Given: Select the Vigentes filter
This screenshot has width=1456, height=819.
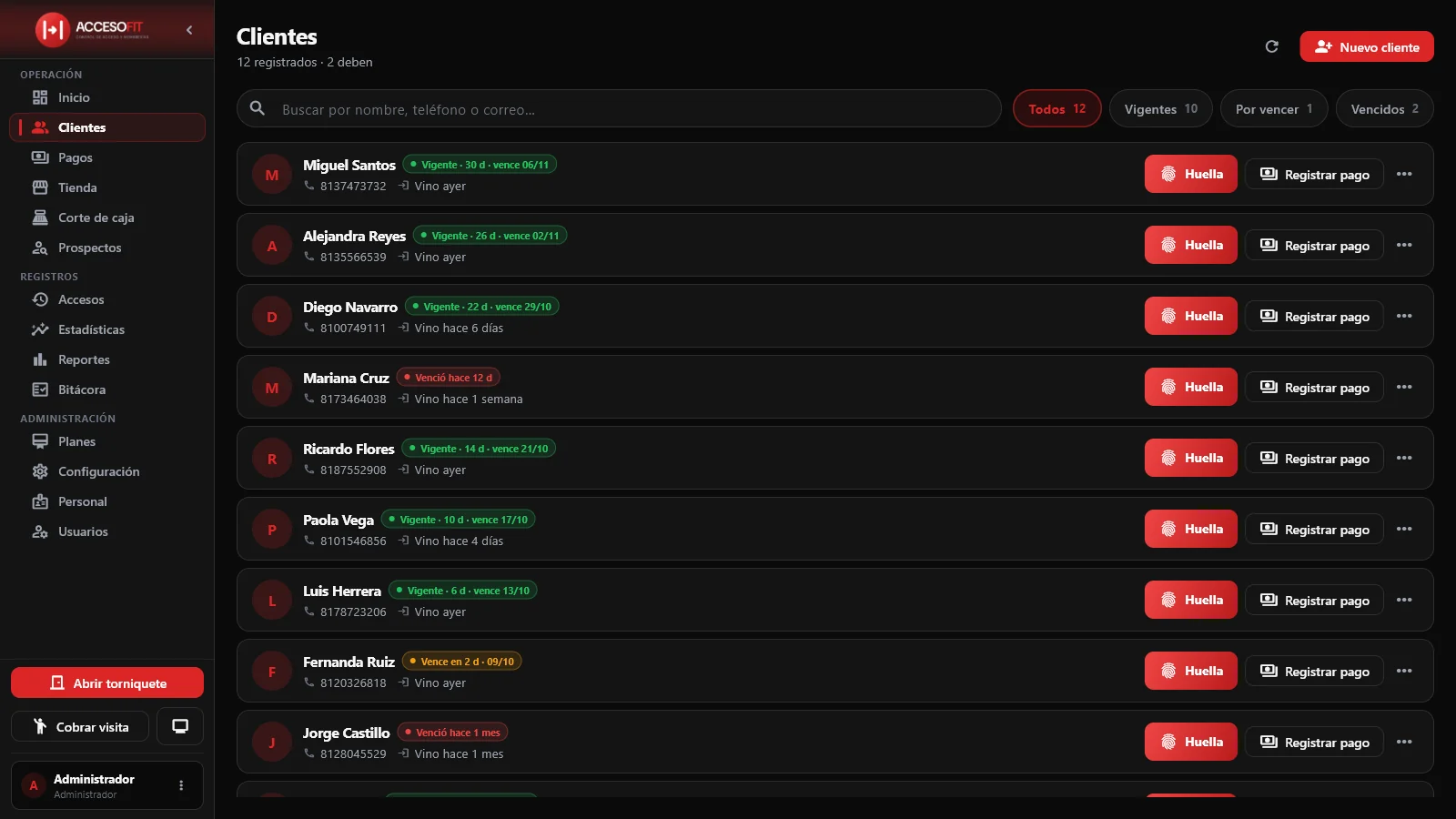Looking at the screenshot, I should pos(1160,108).
